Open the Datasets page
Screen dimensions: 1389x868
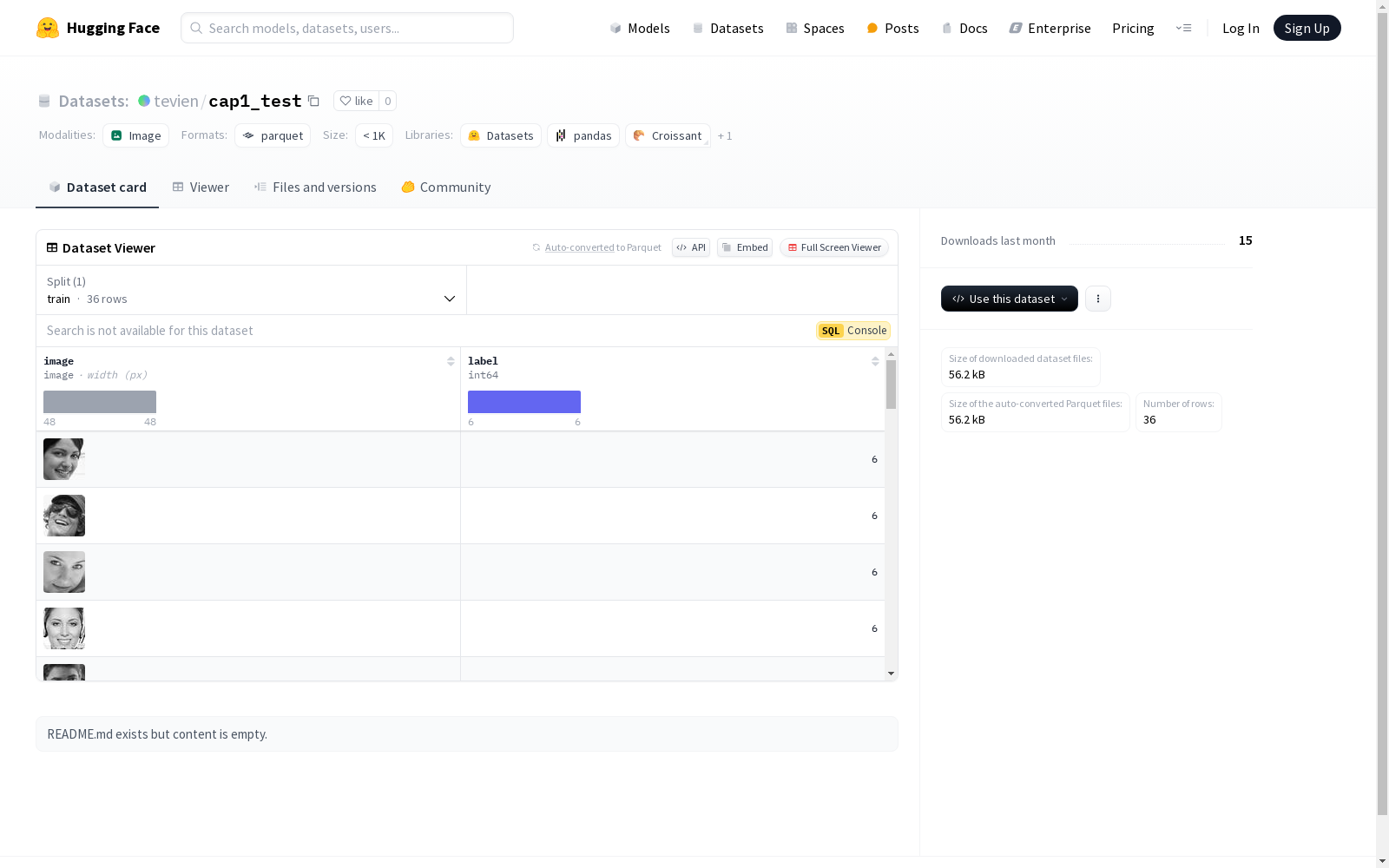click(727, 28)
